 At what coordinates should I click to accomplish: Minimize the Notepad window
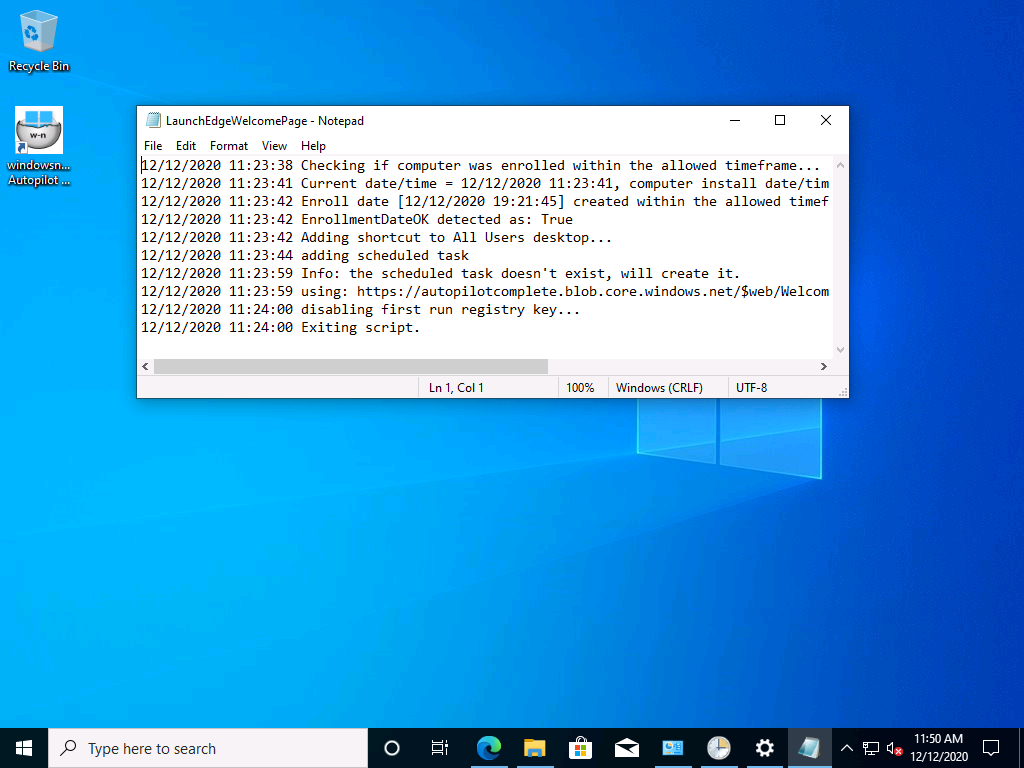point(735,120)
